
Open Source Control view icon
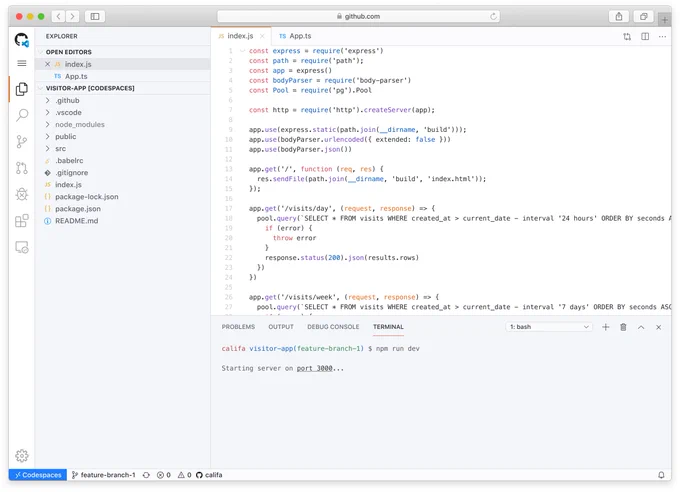(22, 141)
